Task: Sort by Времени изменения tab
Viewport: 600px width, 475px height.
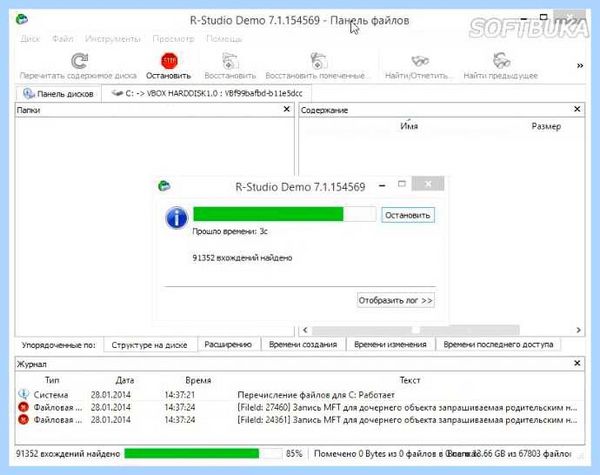Action: tap(390, 344)
